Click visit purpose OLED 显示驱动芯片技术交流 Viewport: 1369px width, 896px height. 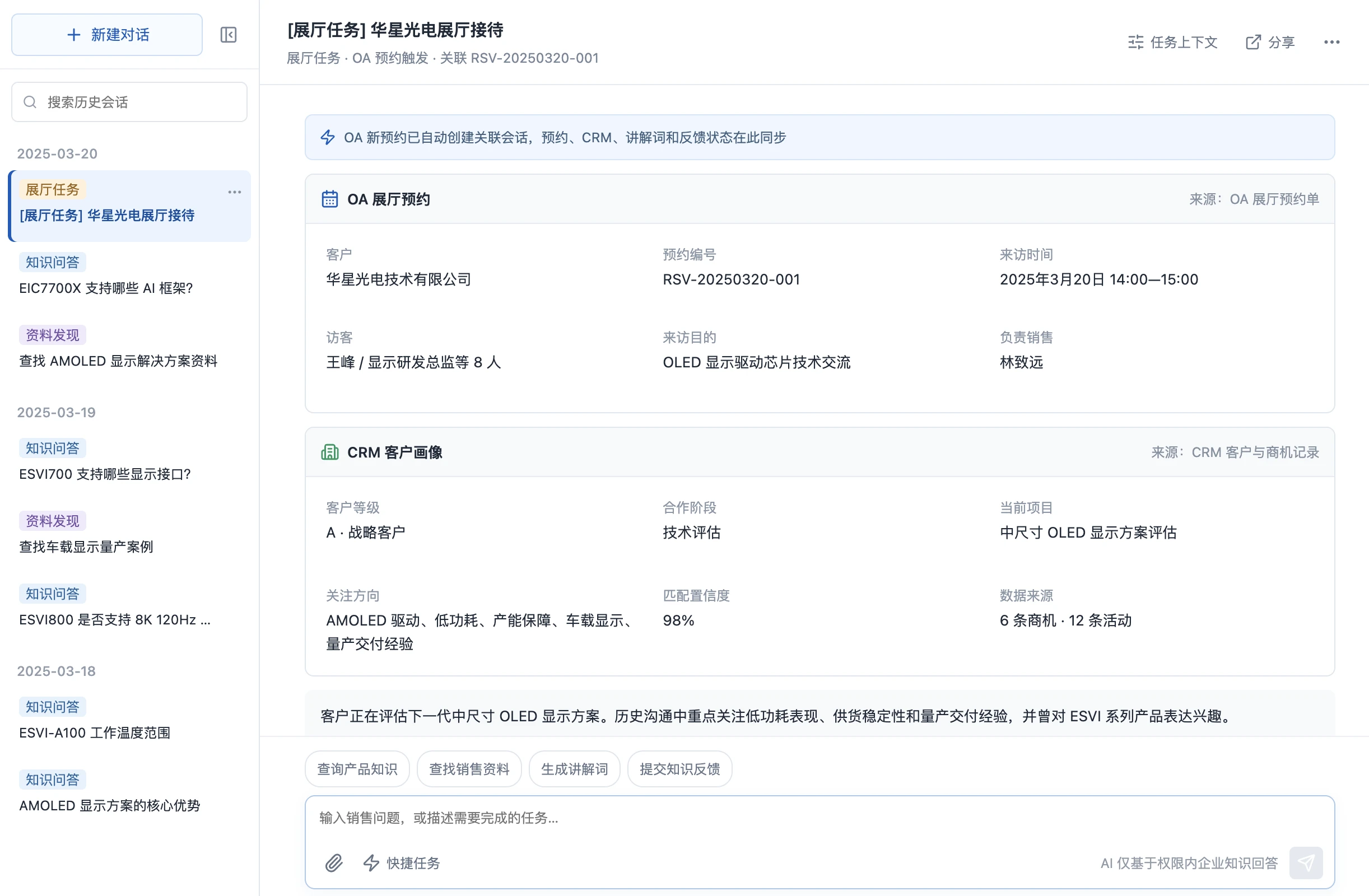pos(756,362)
